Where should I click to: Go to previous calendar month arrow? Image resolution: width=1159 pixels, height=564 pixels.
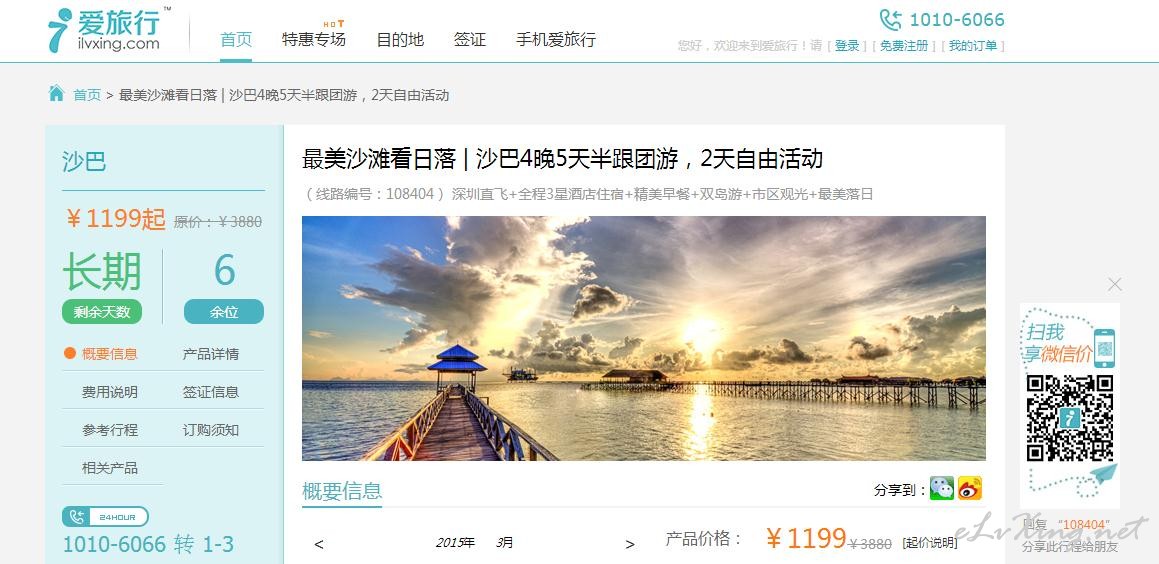319,544
